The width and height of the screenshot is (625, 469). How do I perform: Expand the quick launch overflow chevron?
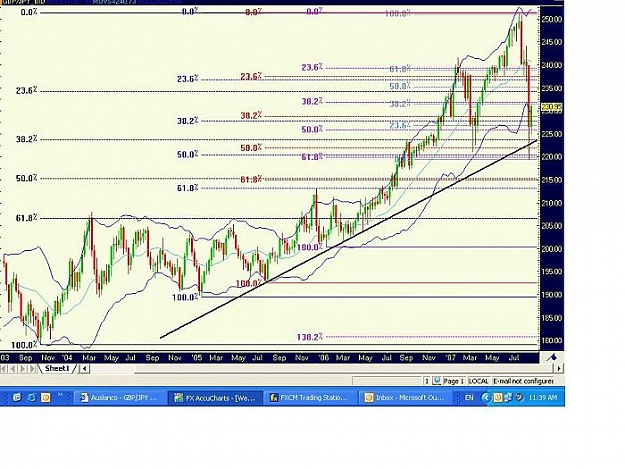[x=61, y=394]
